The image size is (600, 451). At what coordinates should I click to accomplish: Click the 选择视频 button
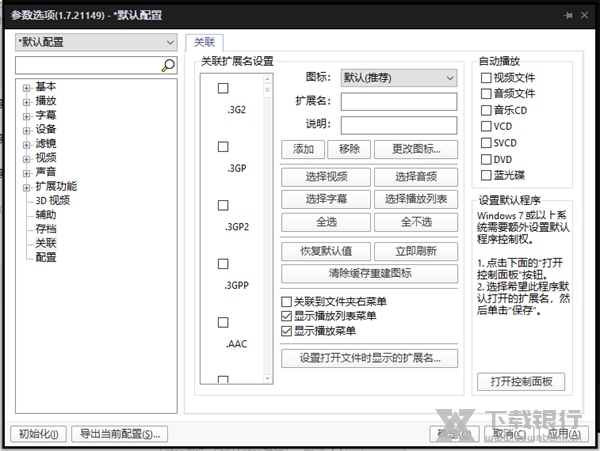(325, 176)
